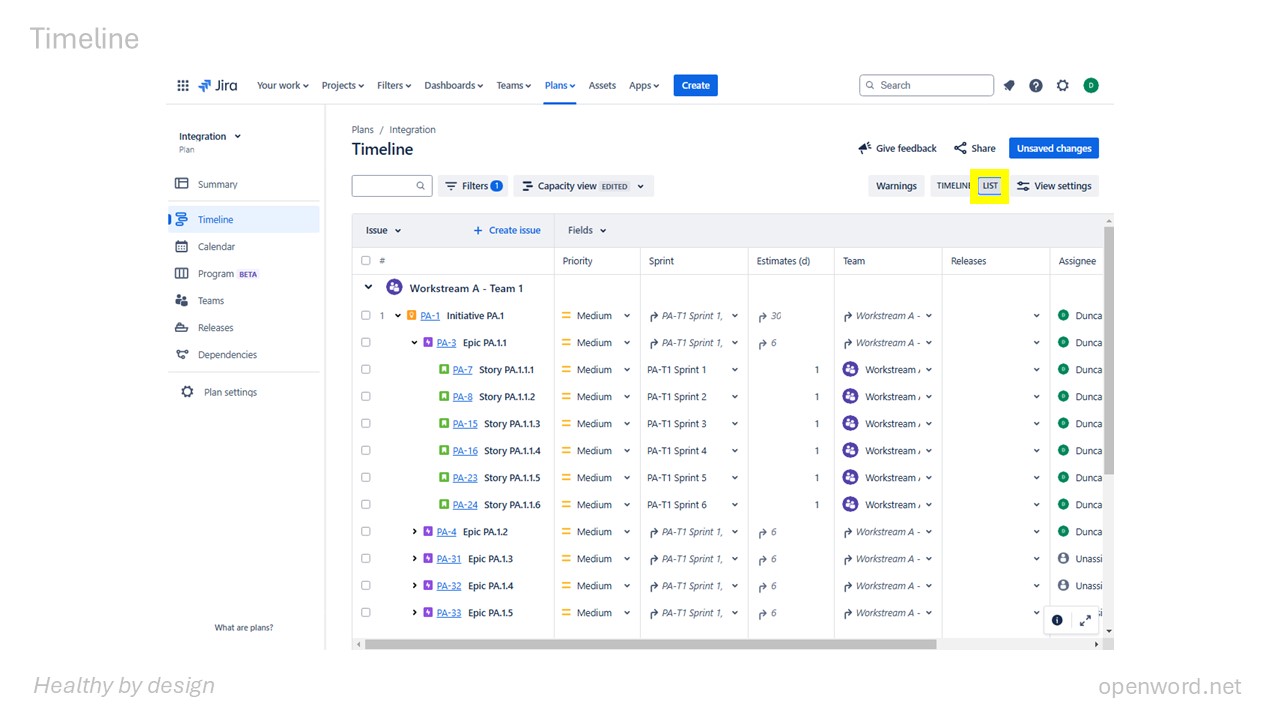This screenshot has height=720, width=1280.
Task: Toggle the select-all checkbox in header
Action: tap(366, 261)
